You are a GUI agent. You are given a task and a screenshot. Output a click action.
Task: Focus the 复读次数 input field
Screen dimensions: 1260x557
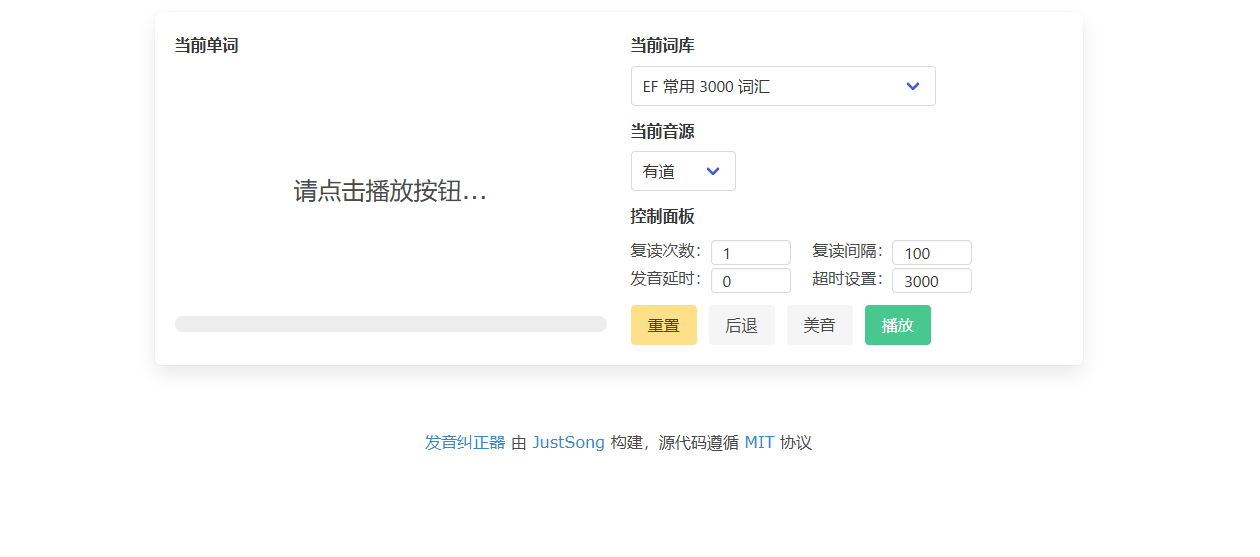(750, 253)
